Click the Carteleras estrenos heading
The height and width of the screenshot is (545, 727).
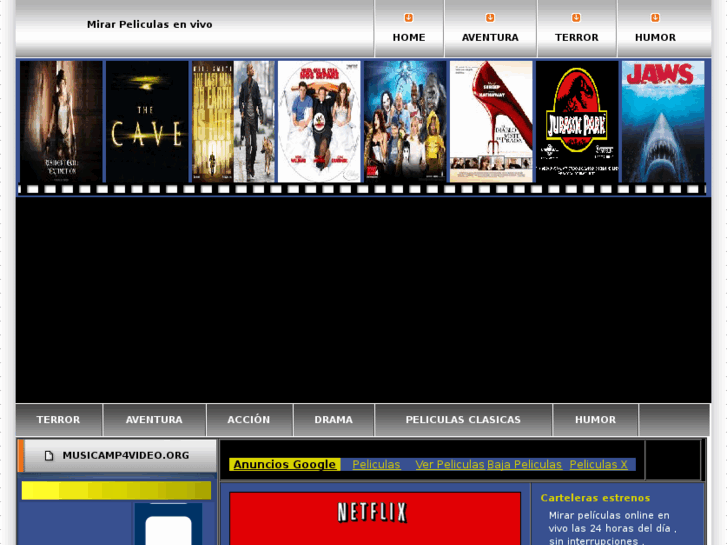(x=595, y=498)
